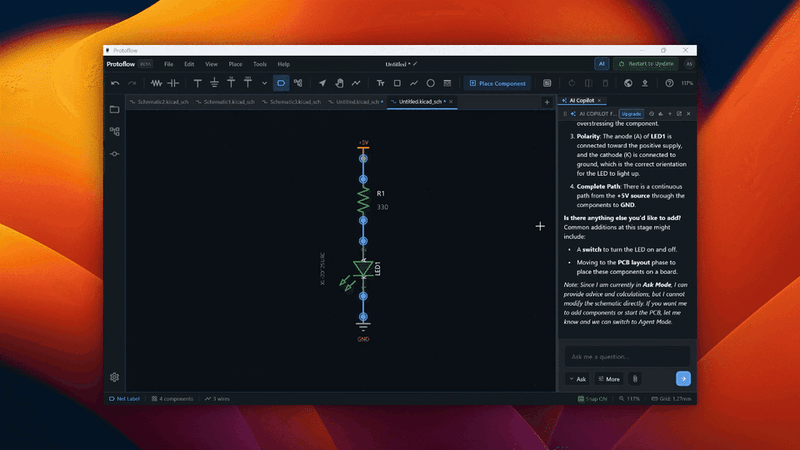Attach a file with paperclip icon
The width and height of the screenshot is (800, 450).
coord(635,379)
